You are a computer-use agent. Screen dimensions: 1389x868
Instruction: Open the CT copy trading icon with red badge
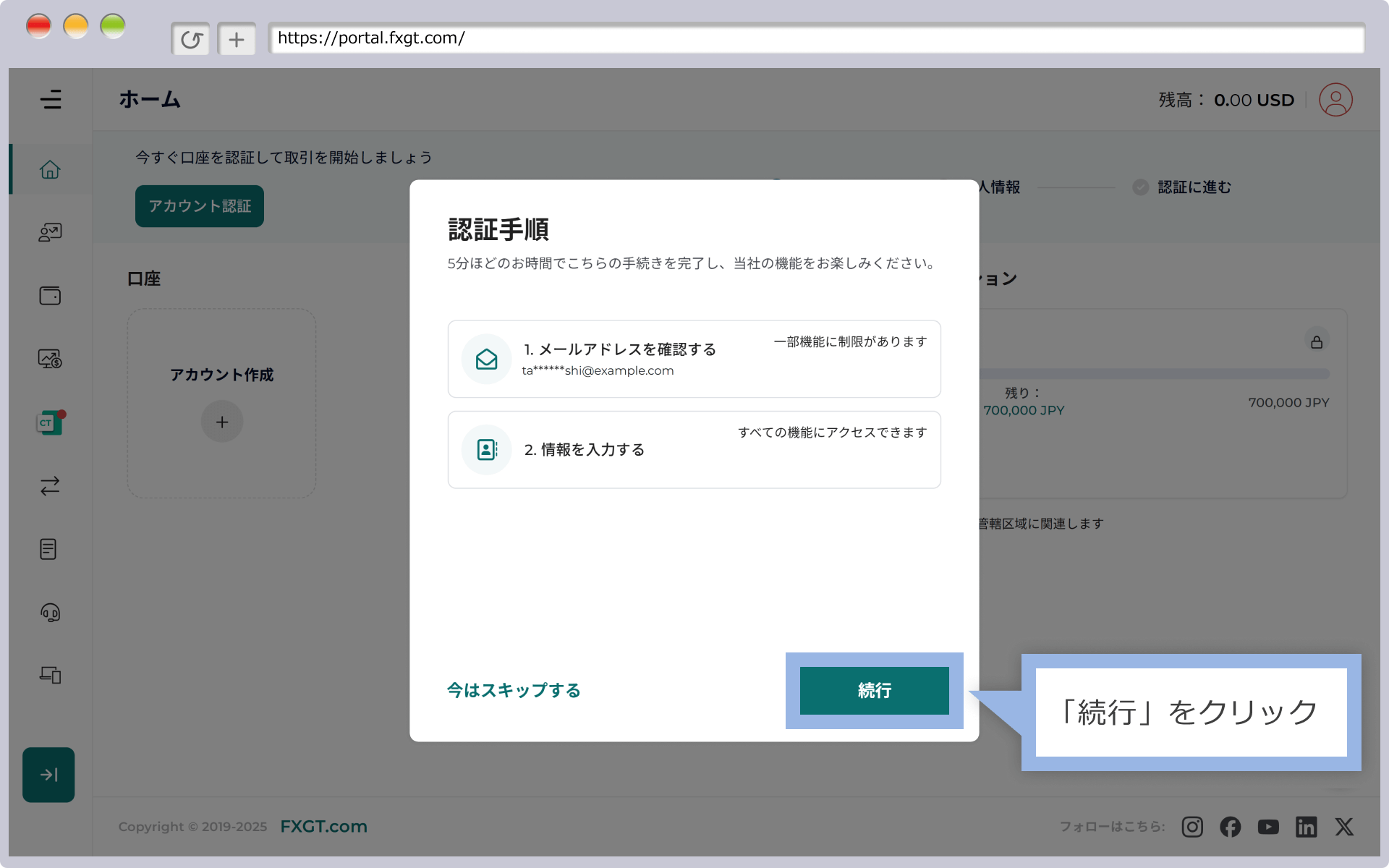click(x=49, y=422)
